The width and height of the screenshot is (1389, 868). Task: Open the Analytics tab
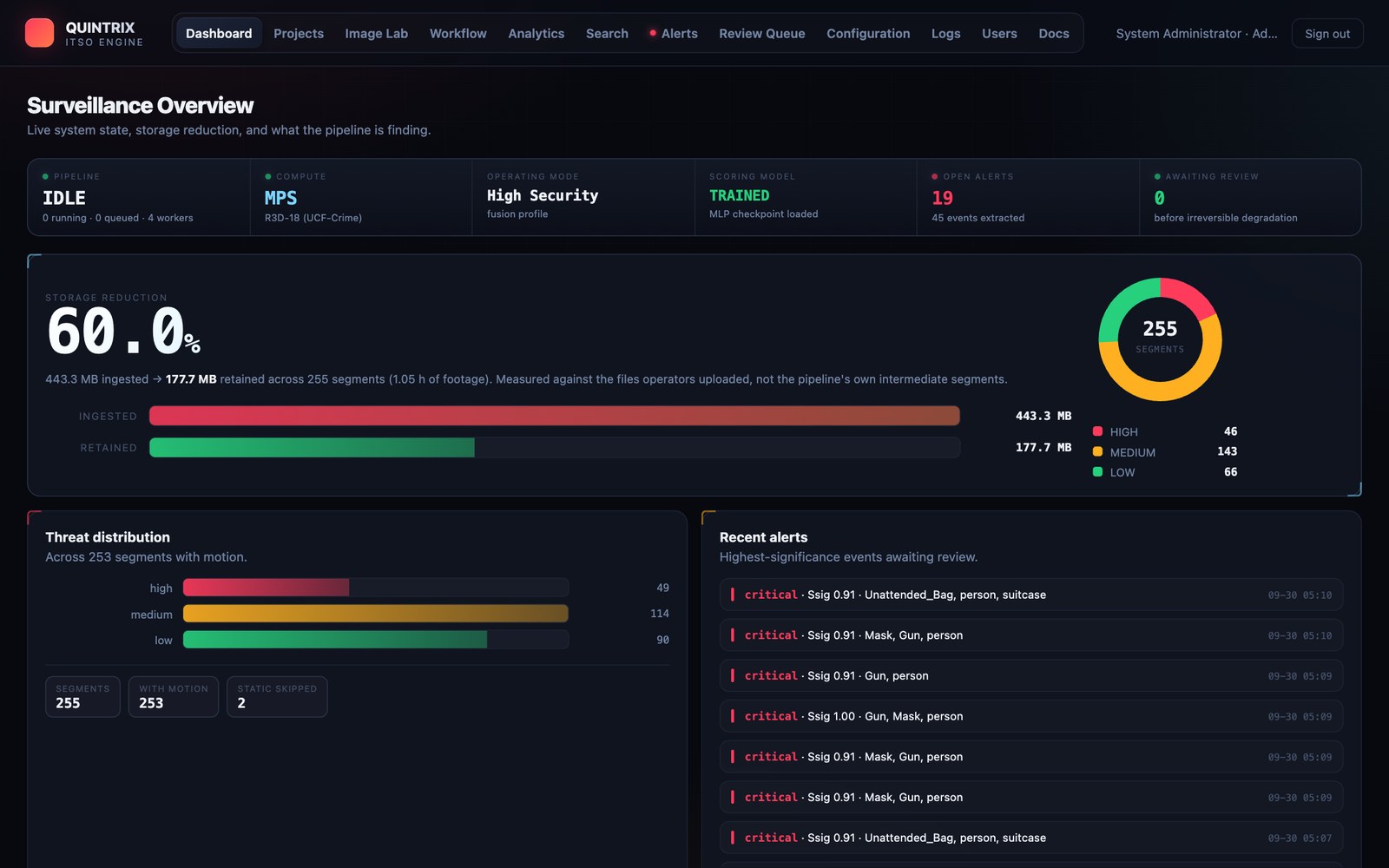536,33
